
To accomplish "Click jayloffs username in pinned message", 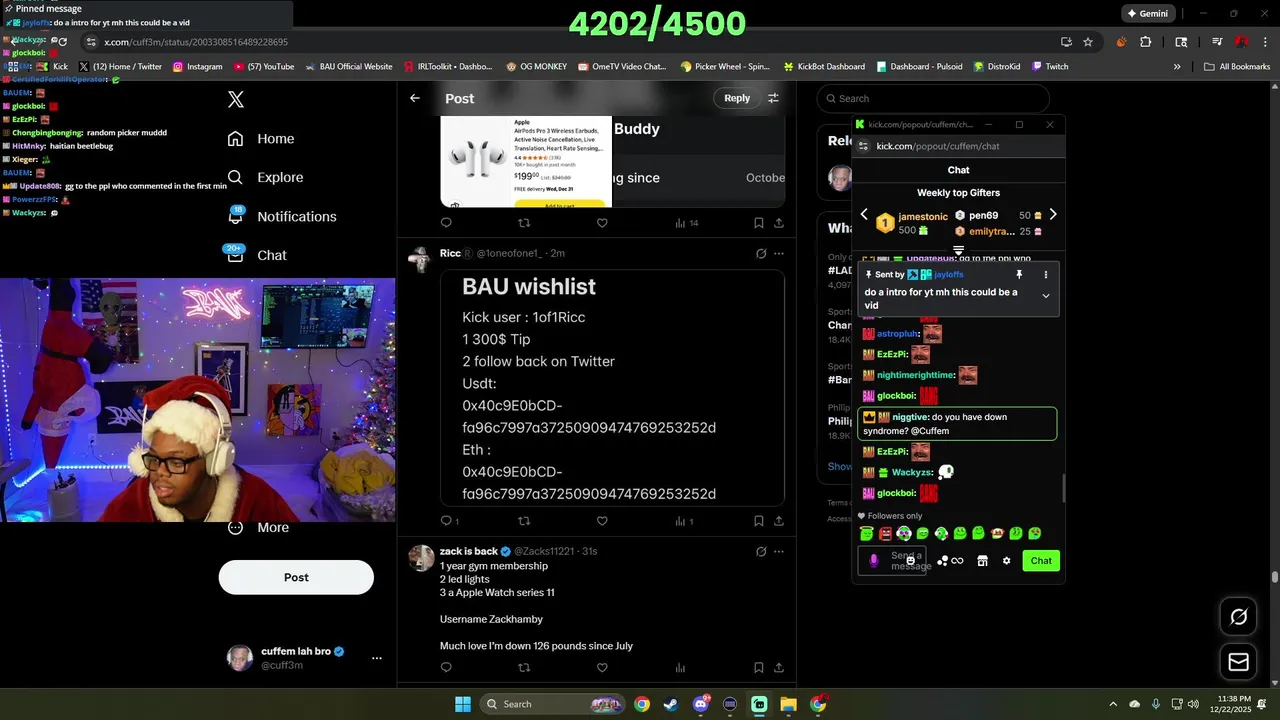I will pyautogui.click(x=949, y=274).
